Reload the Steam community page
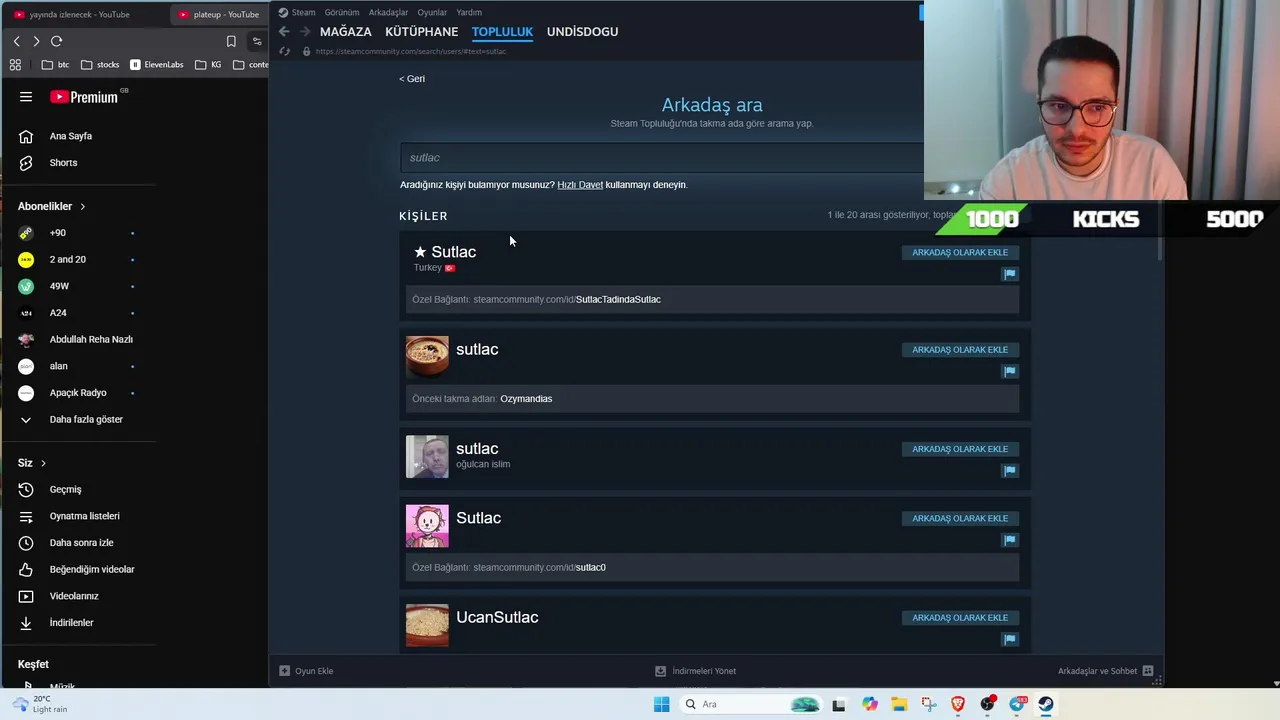Image resolution: width=1280 pixels, height=720 pixels. (285, 51)
